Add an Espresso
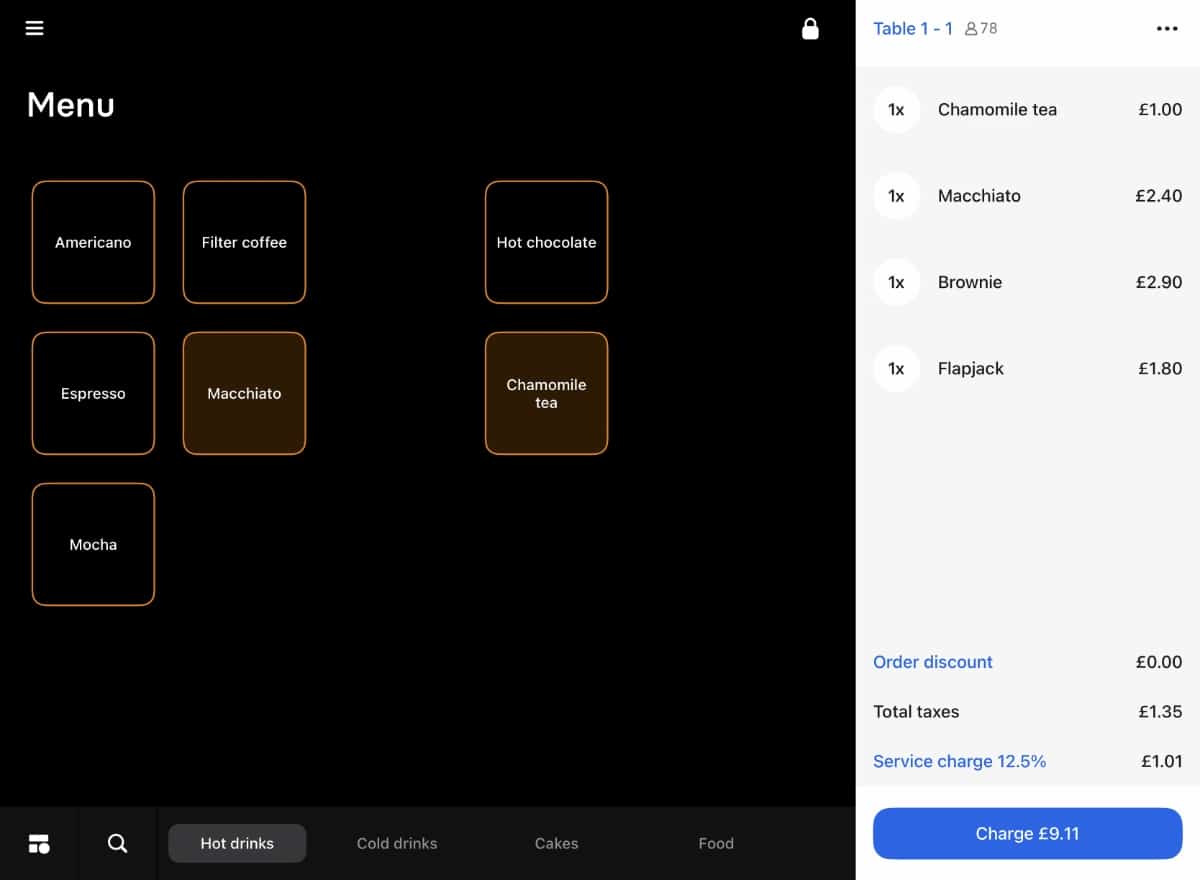 click(x=93, y=393)
